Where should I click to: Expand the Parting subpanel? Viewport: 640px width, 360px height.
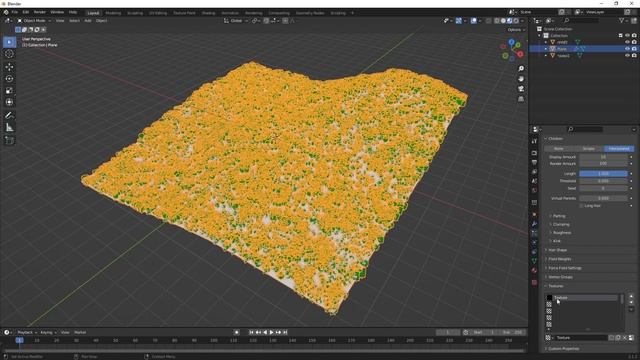[x=559, y=216]
